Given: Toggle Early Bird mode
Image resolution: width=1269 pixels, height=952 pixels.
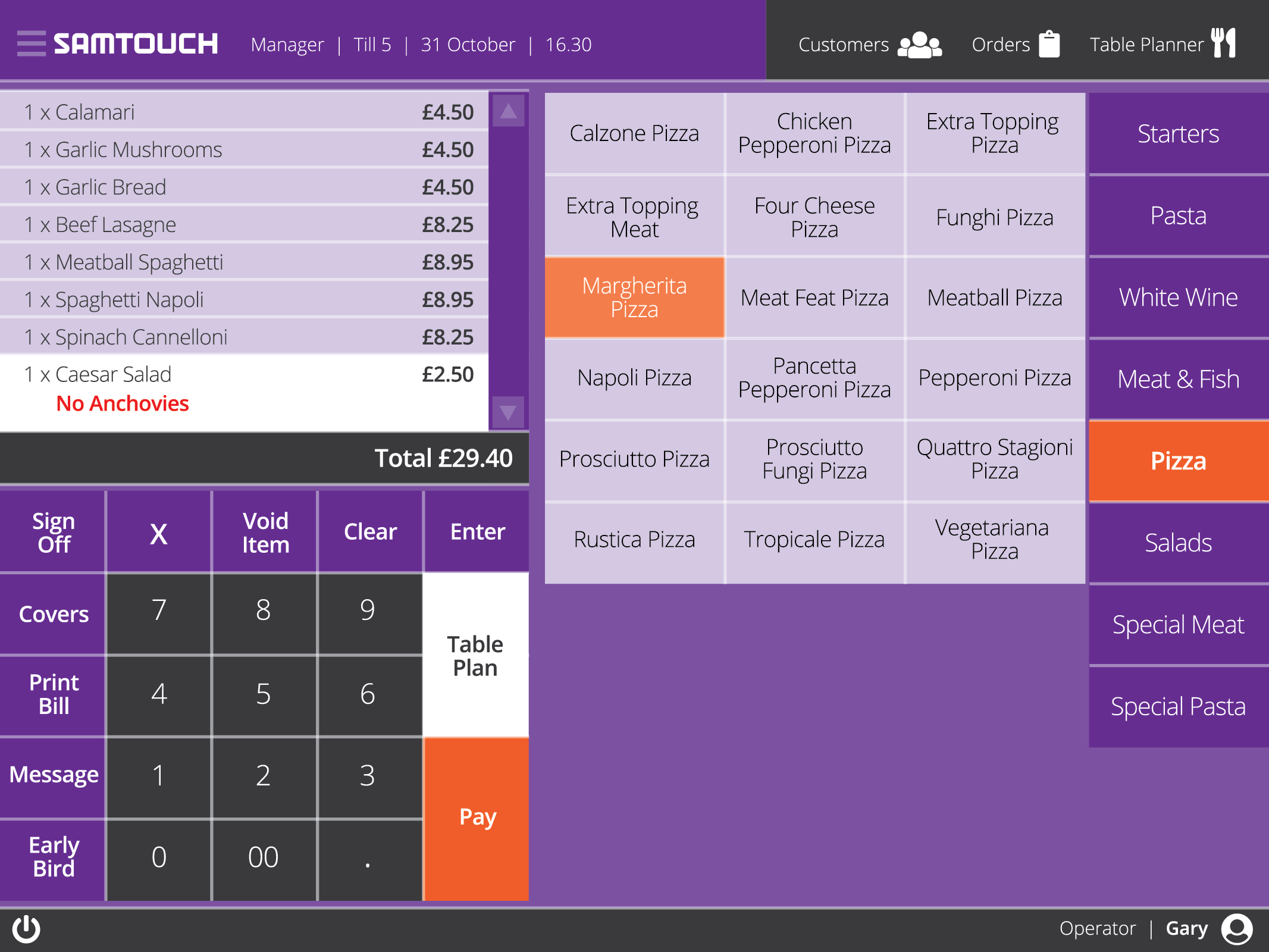Looking at the screenshot, I should click(x=53, y=856).
